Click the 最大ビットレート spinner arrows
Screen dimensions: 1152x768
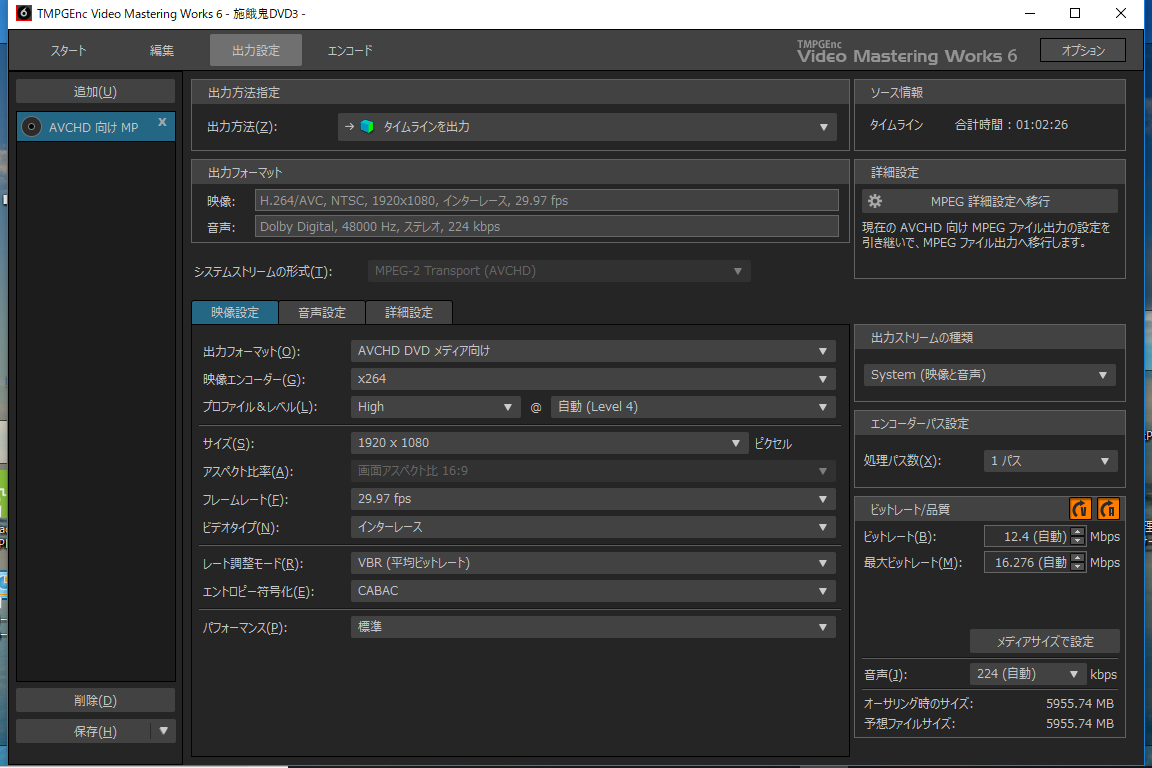click(1078, 562)
